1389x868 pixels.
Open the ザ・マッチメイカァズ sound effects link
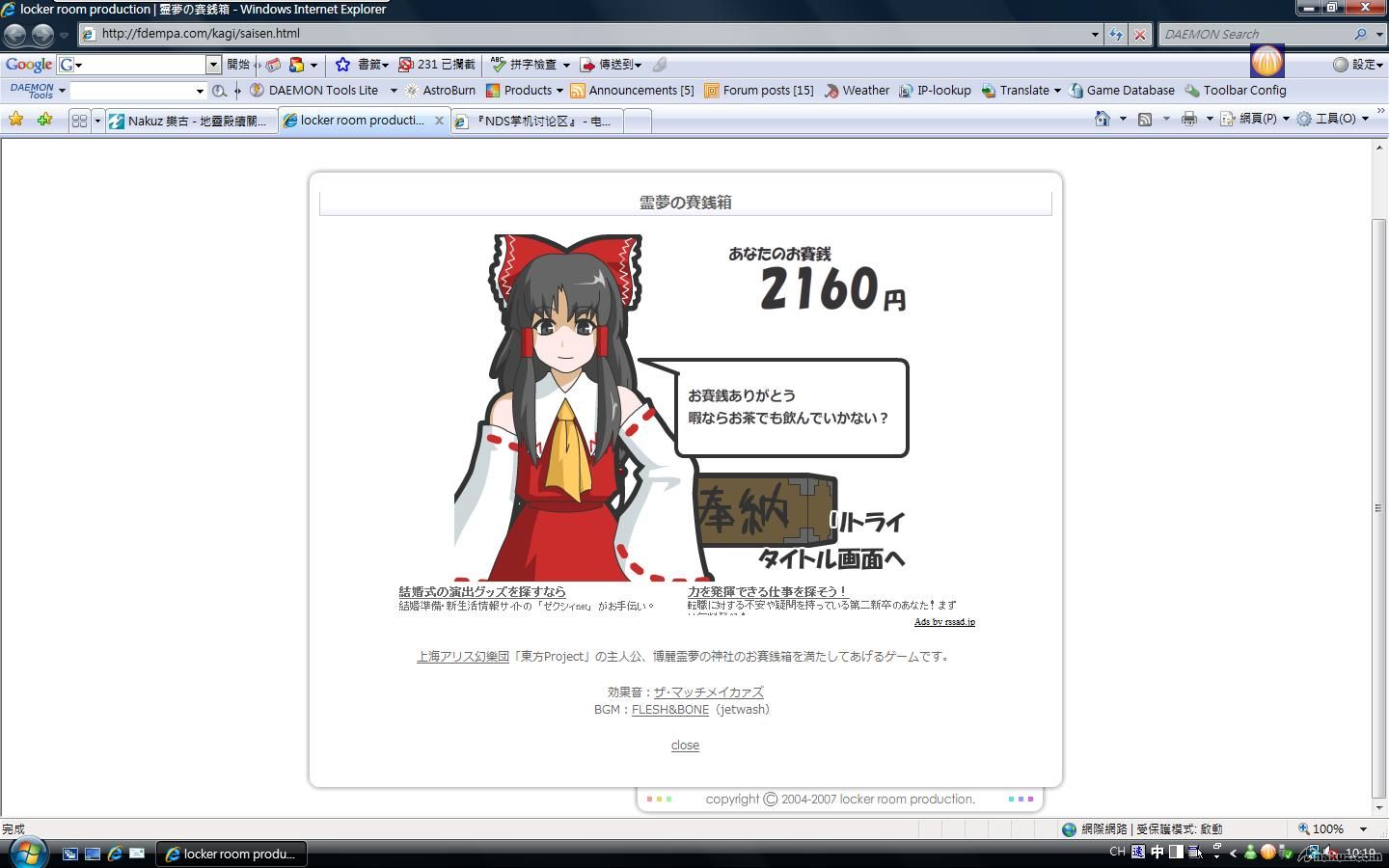click(x=708, y=692)
